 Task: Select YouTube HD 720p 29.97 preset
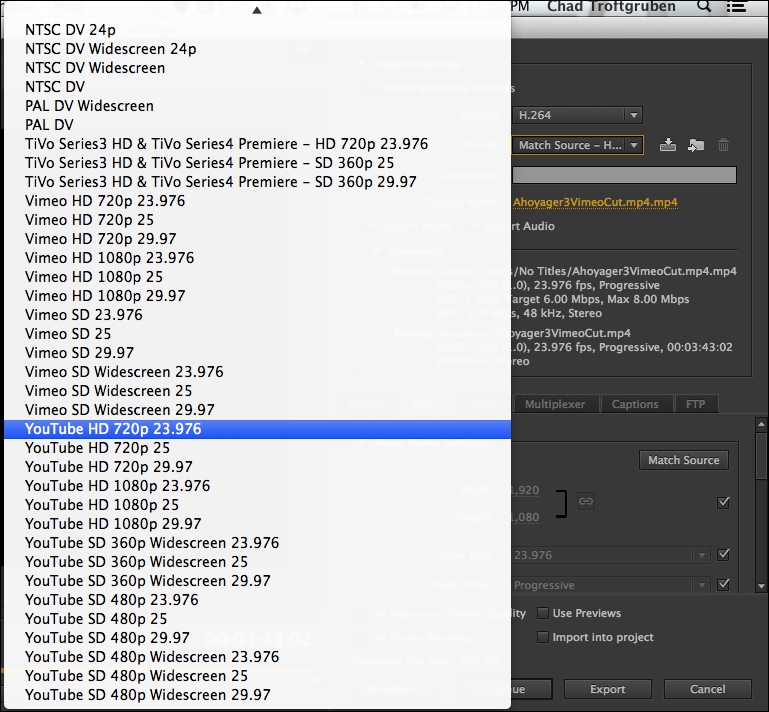coord(257,467)
